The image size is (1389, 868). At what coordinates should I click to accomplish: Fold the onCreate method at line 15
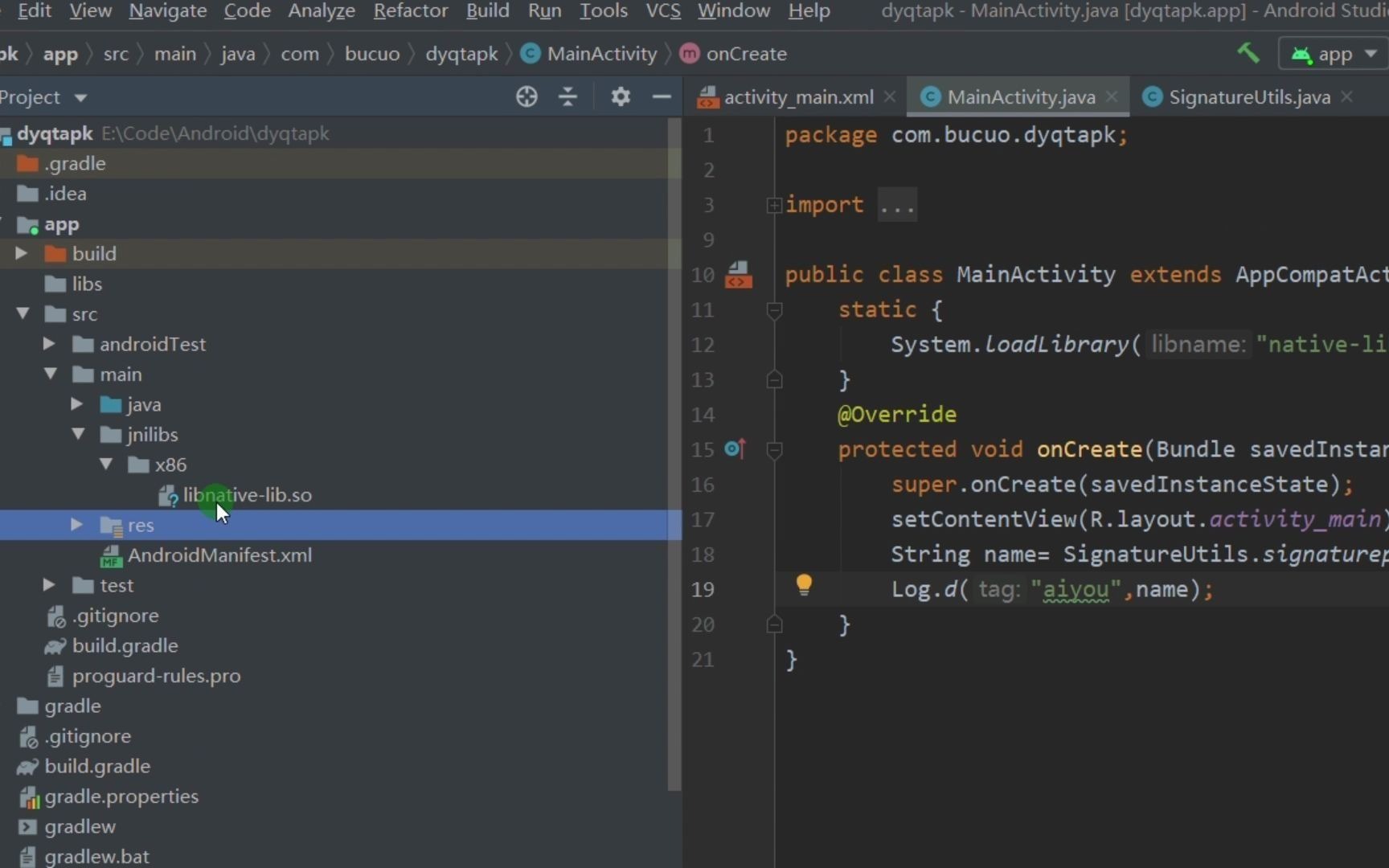tap(775, 450)
